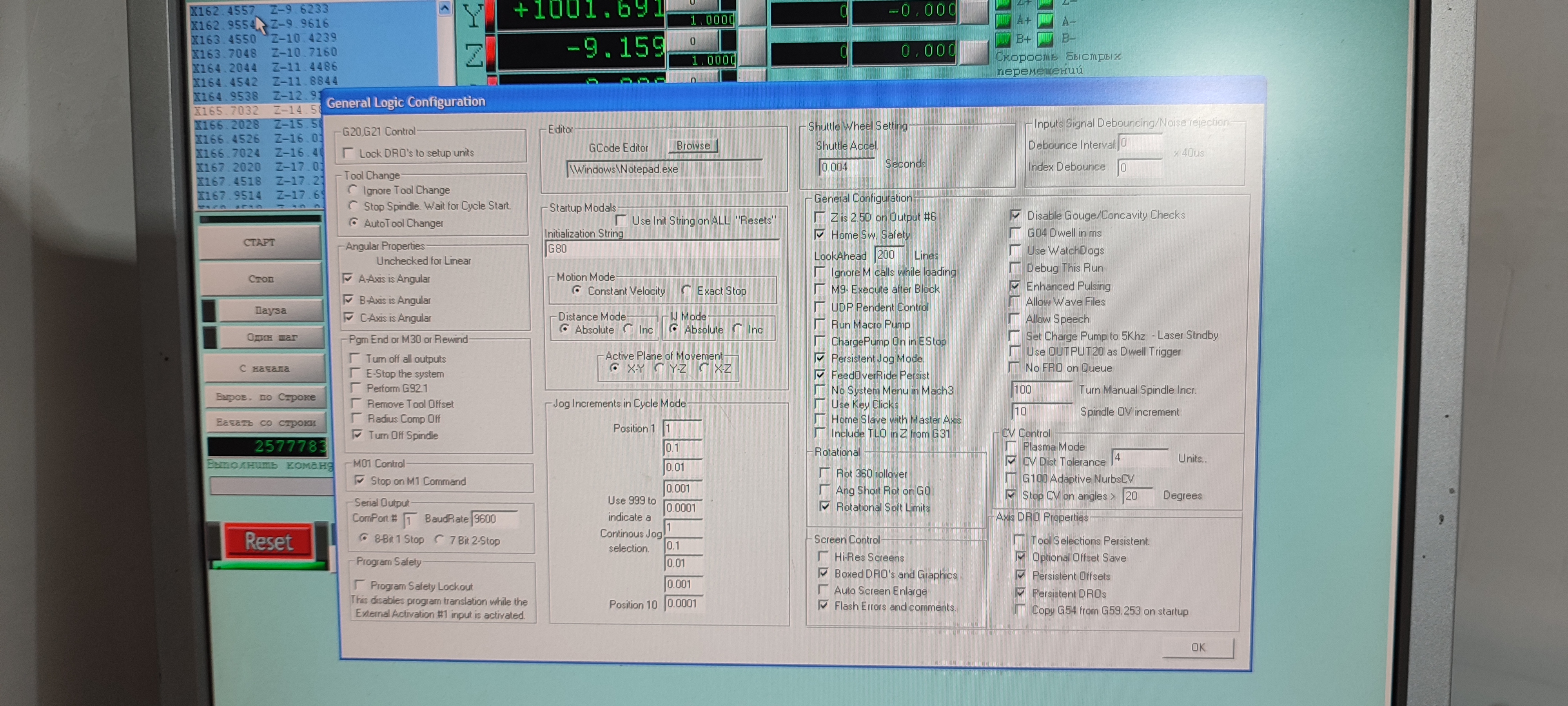
Task: Enable Use WatchDogs option
Action: [1015, 250]
